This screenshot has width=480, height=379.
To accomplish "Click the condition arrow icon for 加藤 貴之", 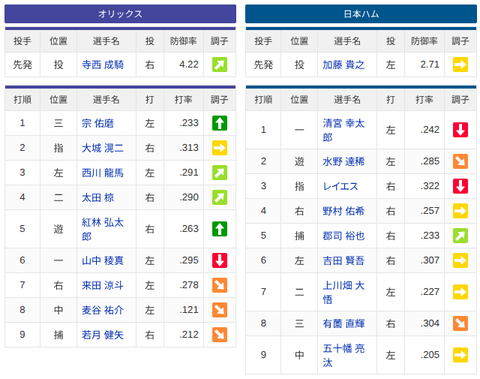I will click(x=460, y=65).
